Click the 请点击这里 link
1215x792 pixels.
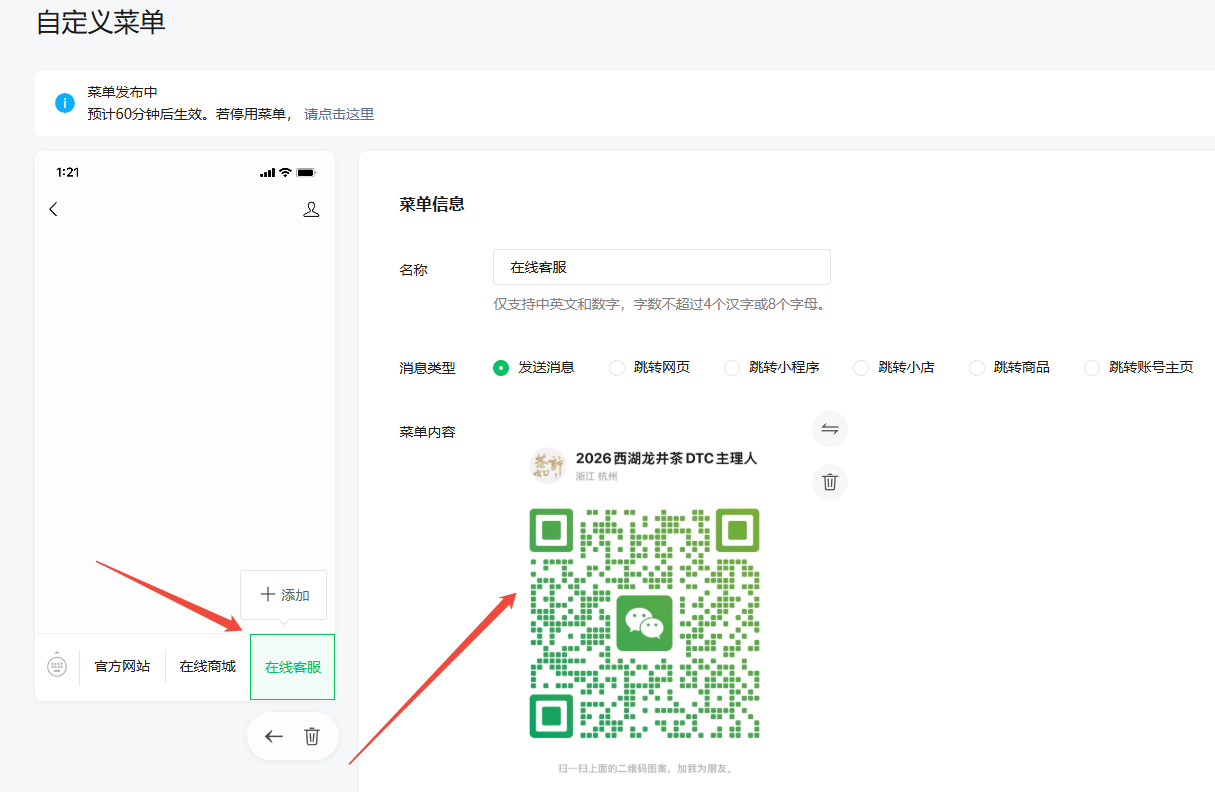(339, 114)
